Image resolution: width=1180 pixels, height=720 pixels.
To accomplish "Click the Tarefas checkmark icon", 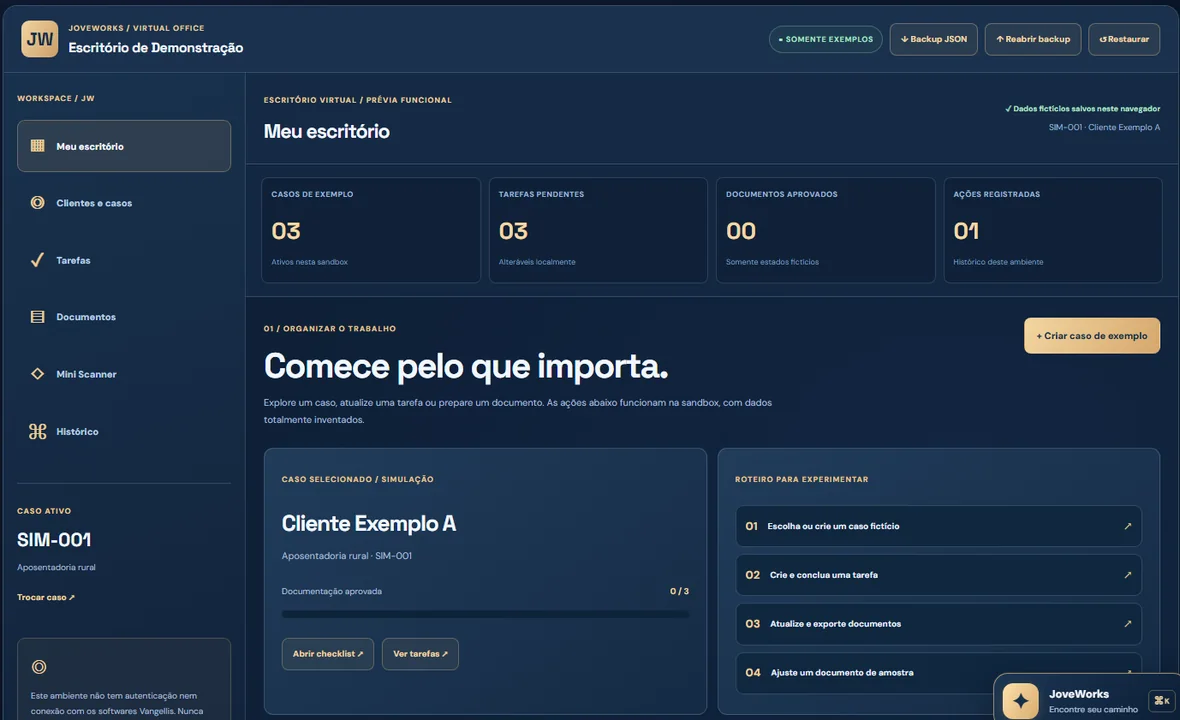I will pos(37,260).
